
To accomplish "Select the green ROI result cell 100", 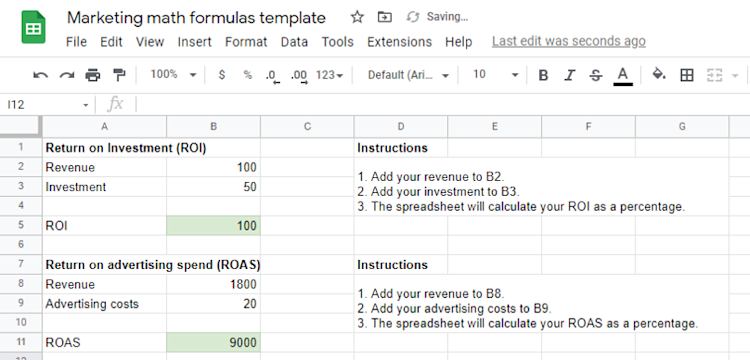I will point(213,226).
